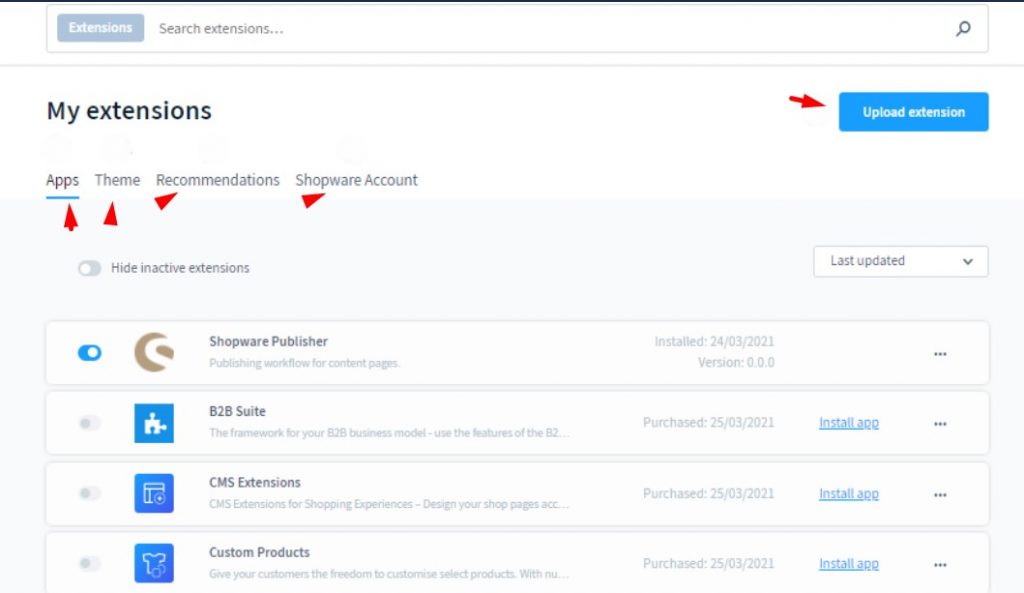The height and width of the screenshot is (593, 1024).
Task: Open the Last updated sort dropdown
Action: point(901,261)
